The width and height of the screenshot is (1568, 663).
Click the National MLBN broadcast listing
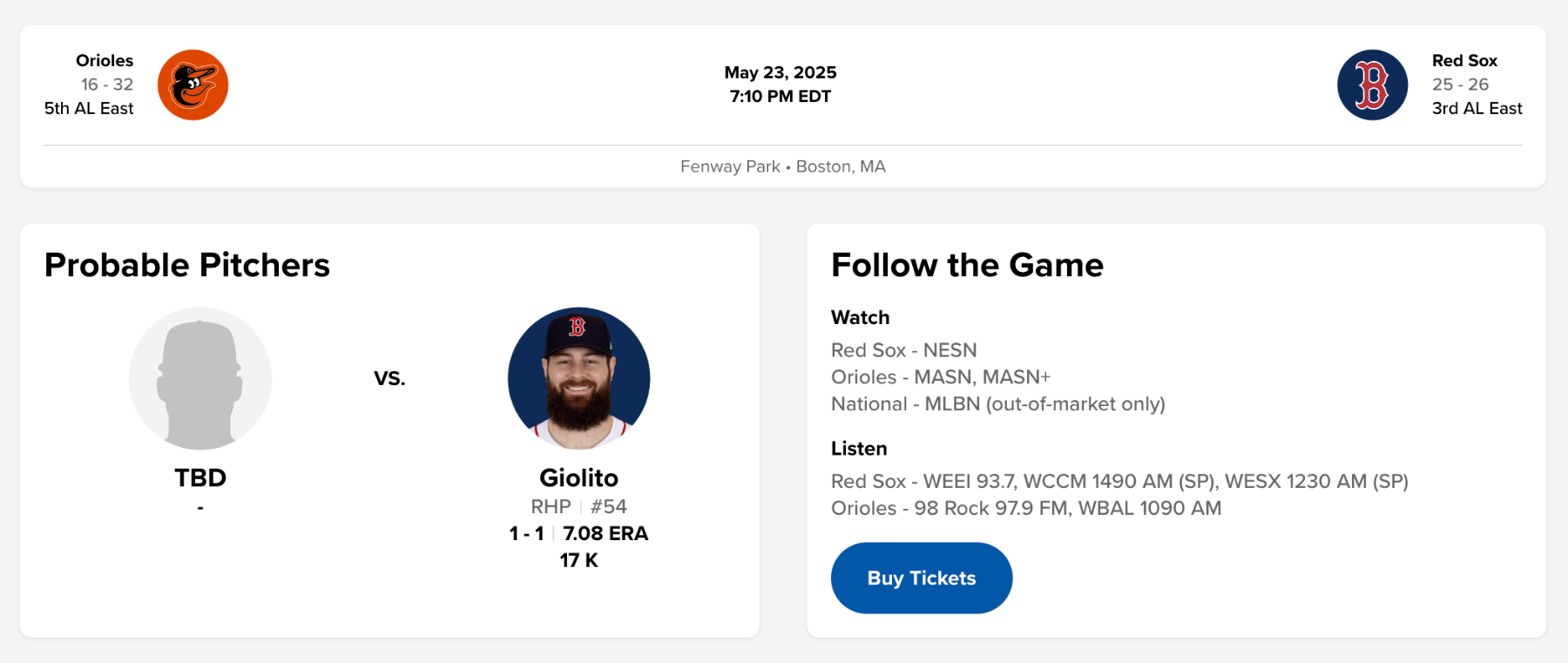997,404
